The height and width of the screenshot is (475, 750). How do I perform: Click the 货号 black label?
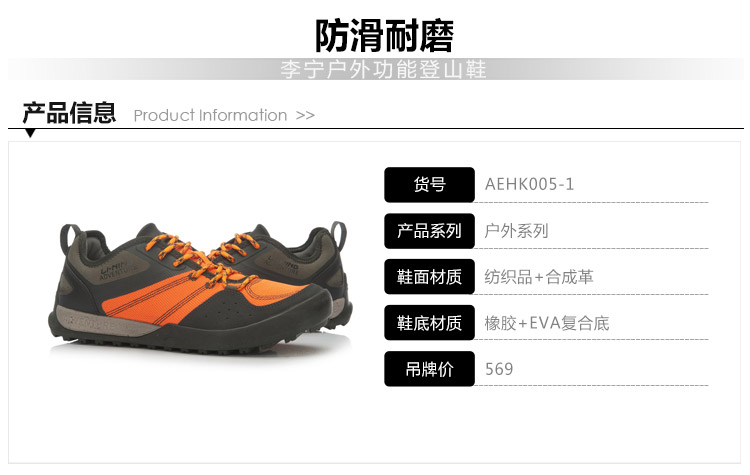[429, 184]
